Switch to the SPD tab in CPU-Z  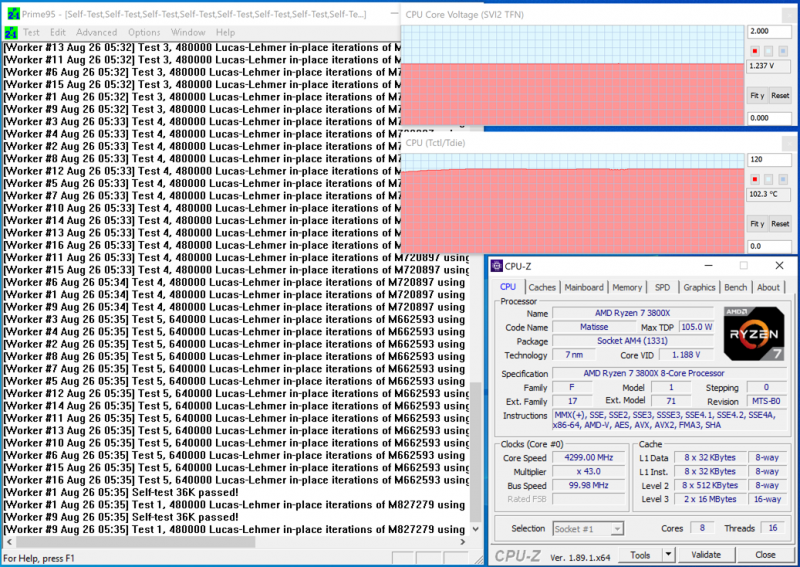pos(662,287)
